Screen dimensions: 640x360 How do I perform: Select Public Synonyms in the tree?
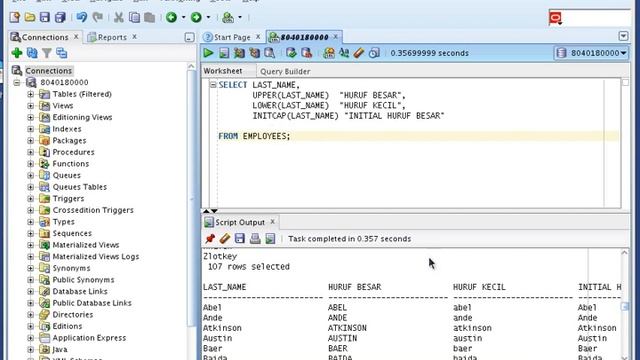pyautogui.click(x=83, y=280)
